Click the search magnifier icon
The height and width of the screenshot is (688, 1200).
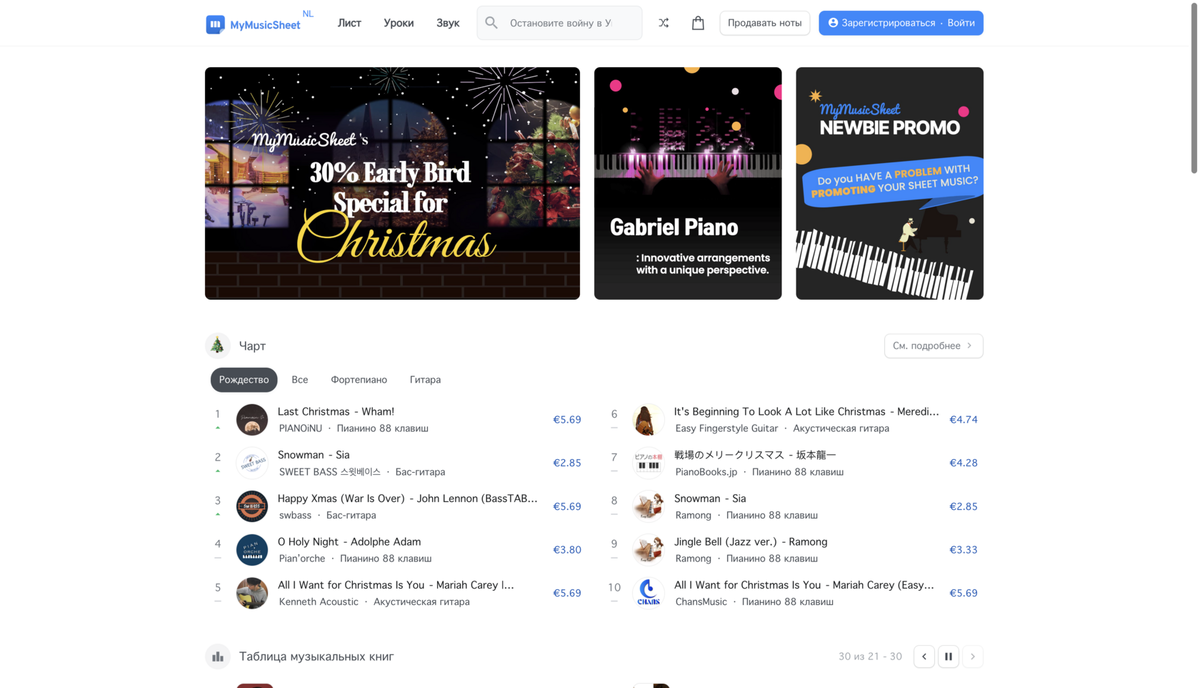point(491,23)
